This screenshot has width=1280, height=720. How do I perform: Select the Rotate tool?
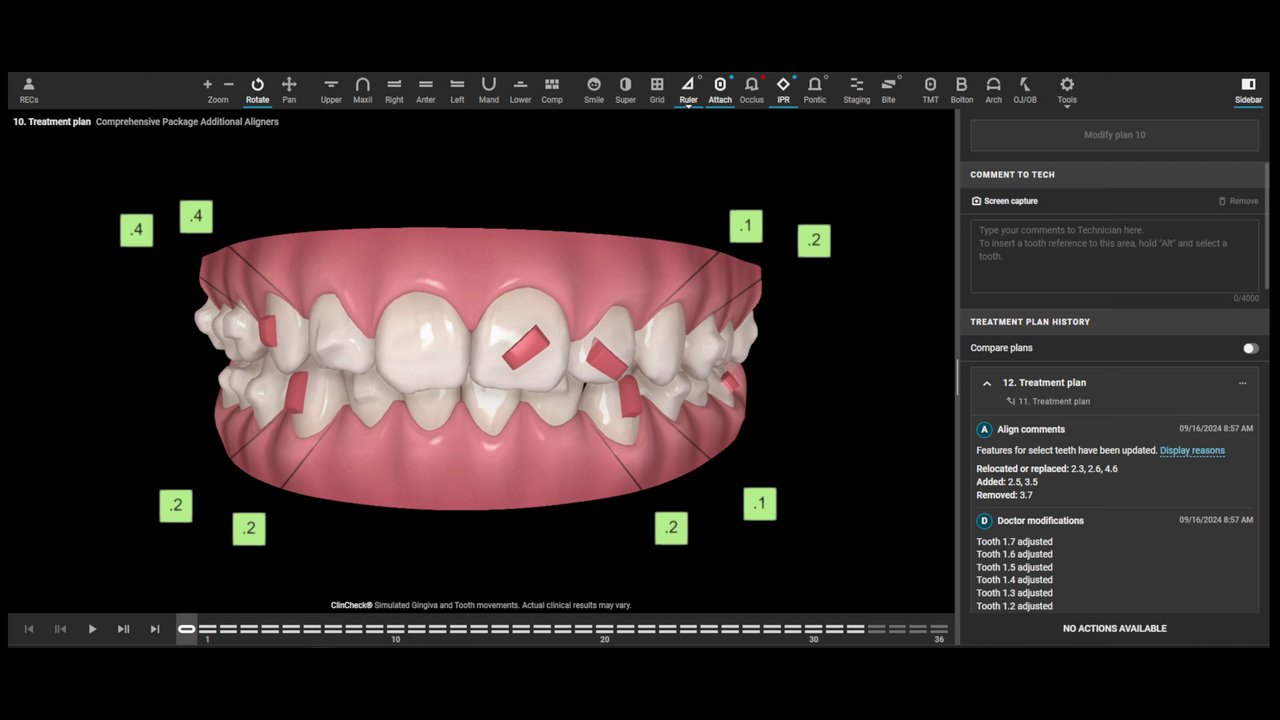tap(257, 90)
